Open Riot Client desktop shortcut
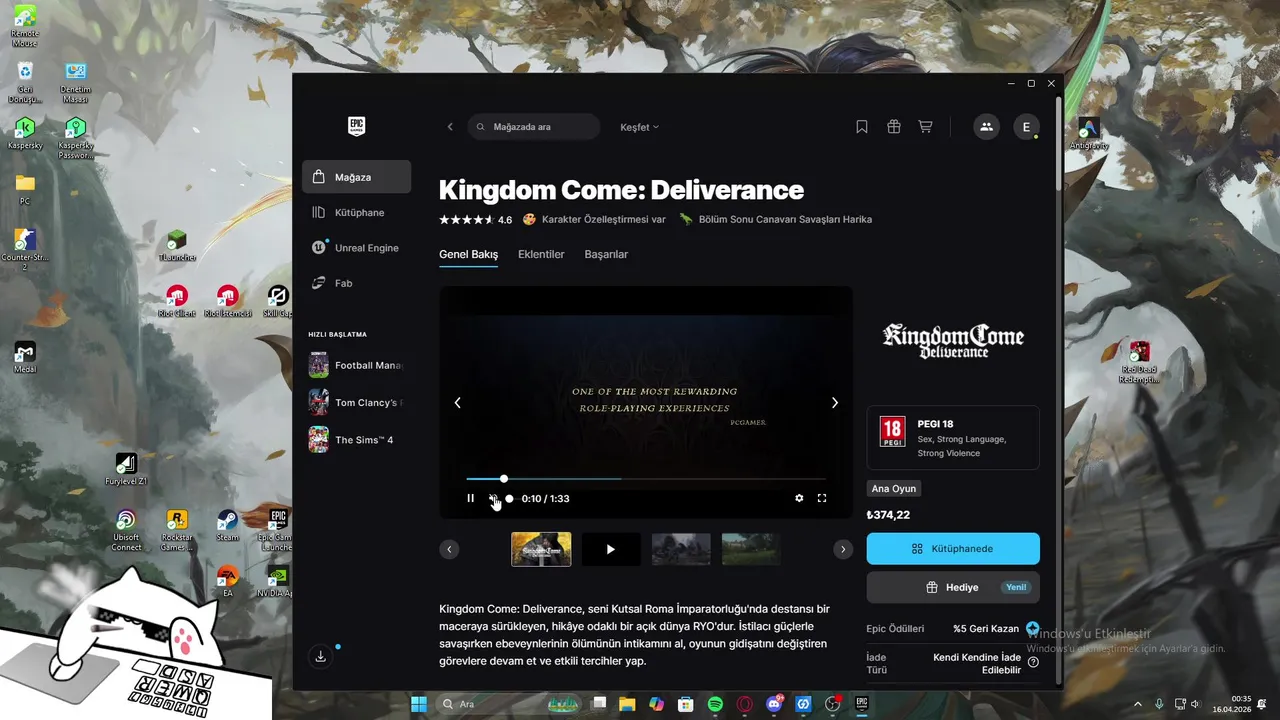1280x720 pixels. 177,302
